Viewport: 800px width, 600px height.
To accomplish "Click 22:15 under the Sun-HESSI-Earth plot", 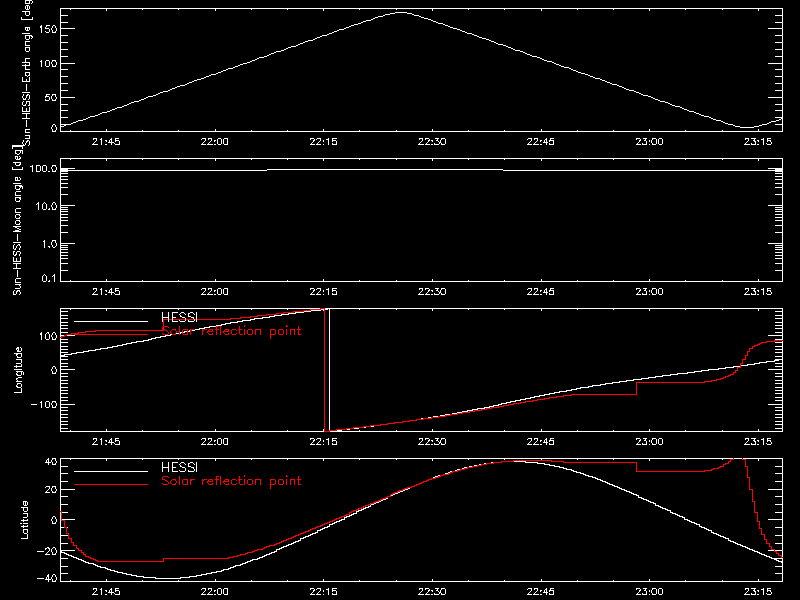I will [x=323, y=142].
